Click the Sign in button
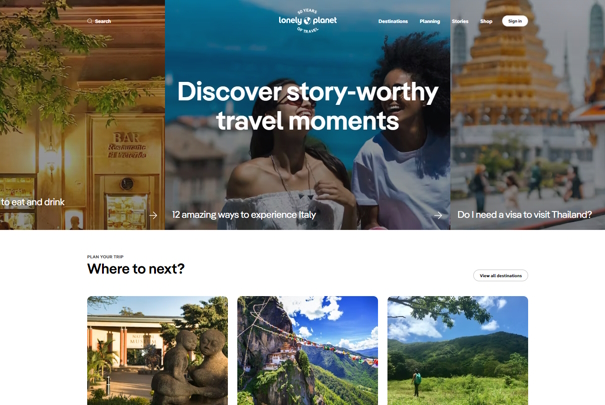Viewport: 605px width, 405px height. point(515,21)
